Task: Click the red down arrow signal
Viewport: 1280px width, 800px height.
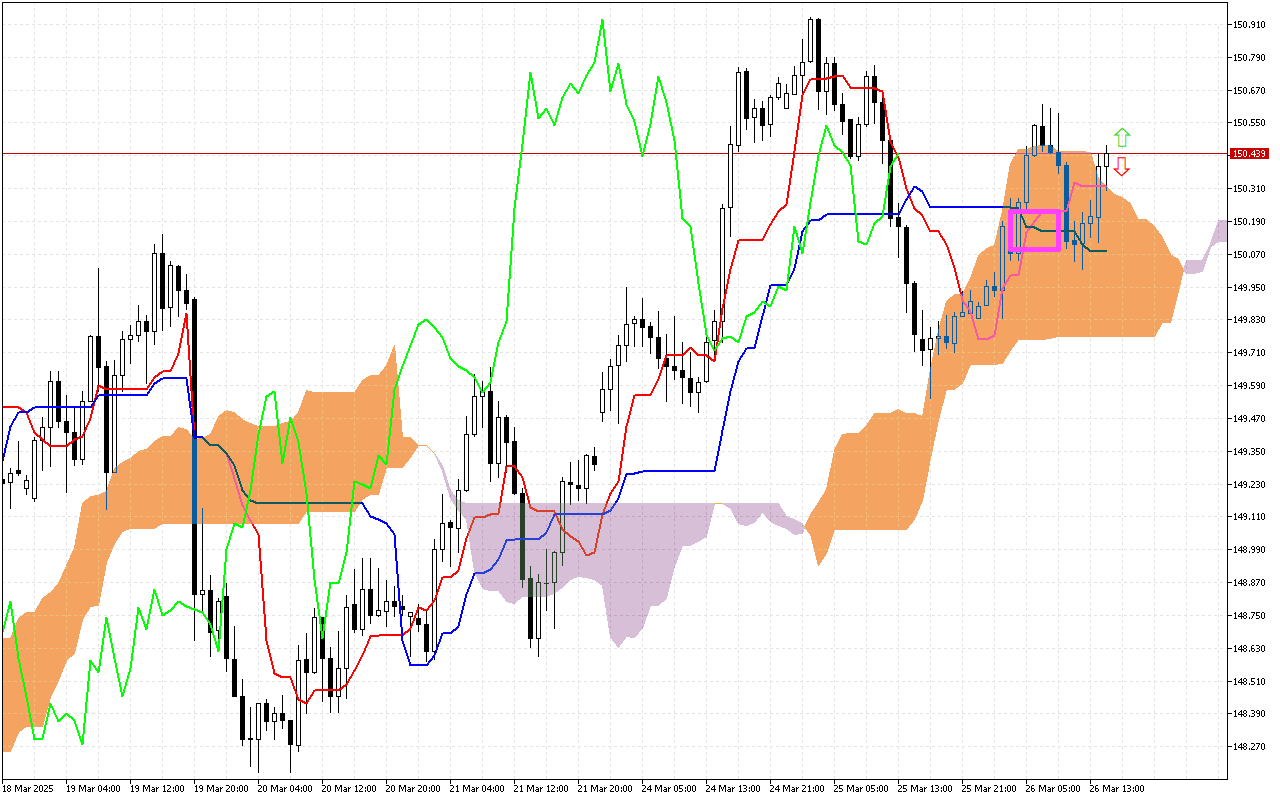Action: 1122,166
